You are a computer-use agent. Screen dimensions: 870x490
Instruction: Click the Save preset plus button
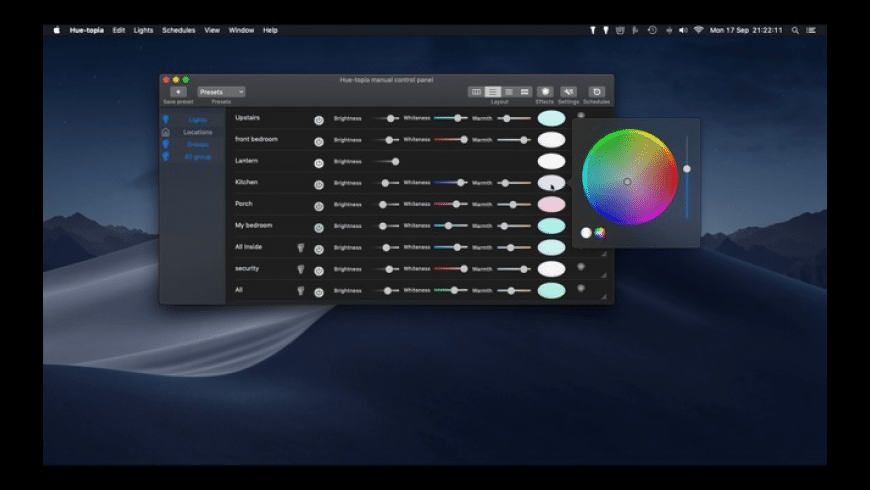178,92
